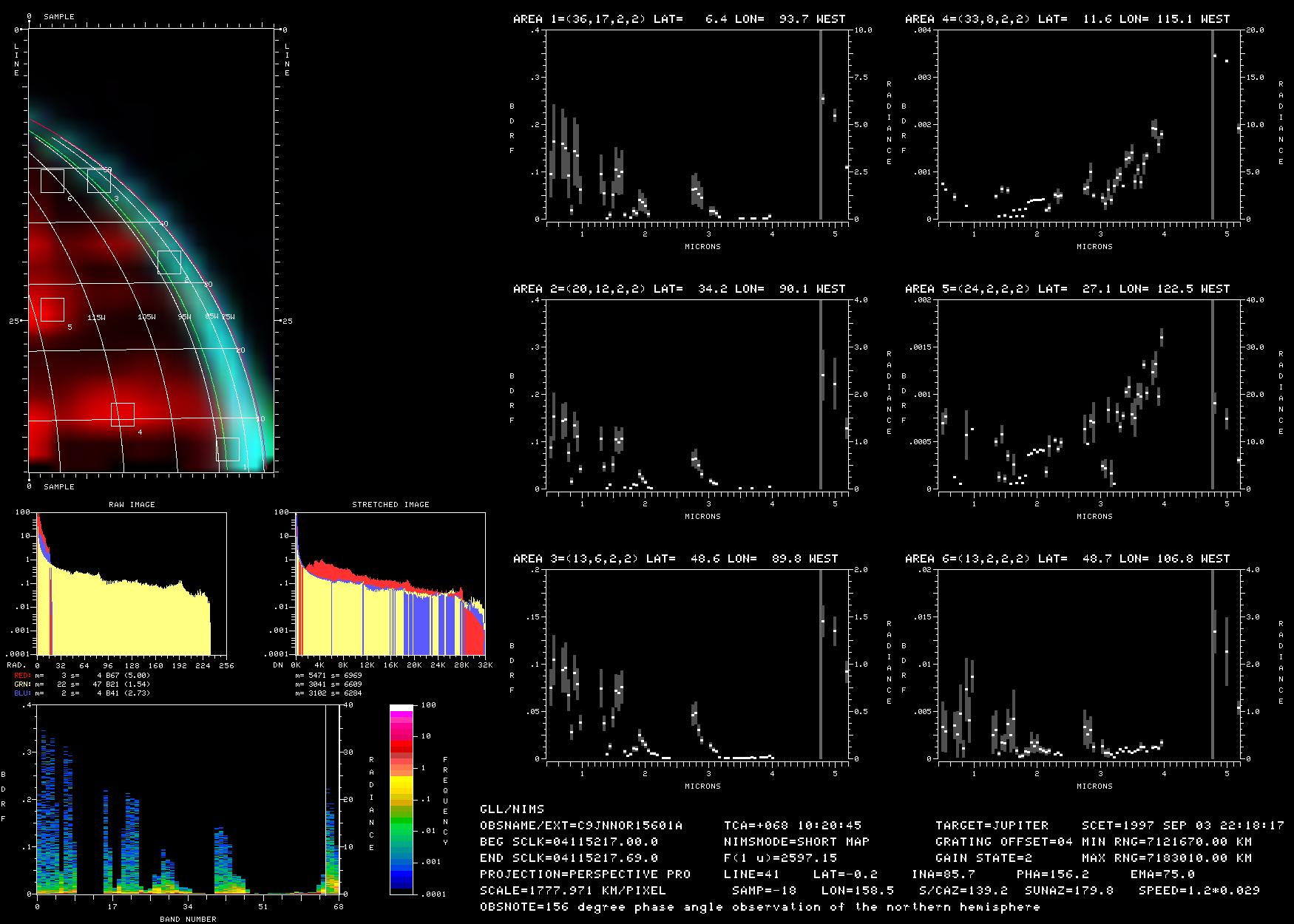Screen dimensions: 1294x924
Task: Select the area 3 box on the limb
Action: pos(99,180)
